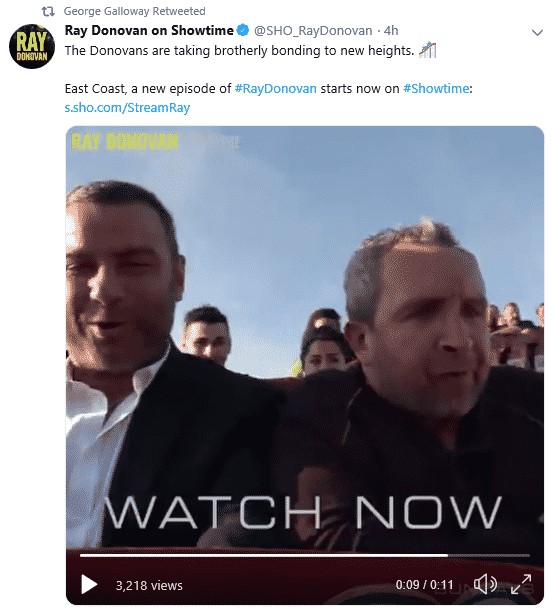Open the #RayDonovan hashtag
555x614 pixels.
click(275, 88)
